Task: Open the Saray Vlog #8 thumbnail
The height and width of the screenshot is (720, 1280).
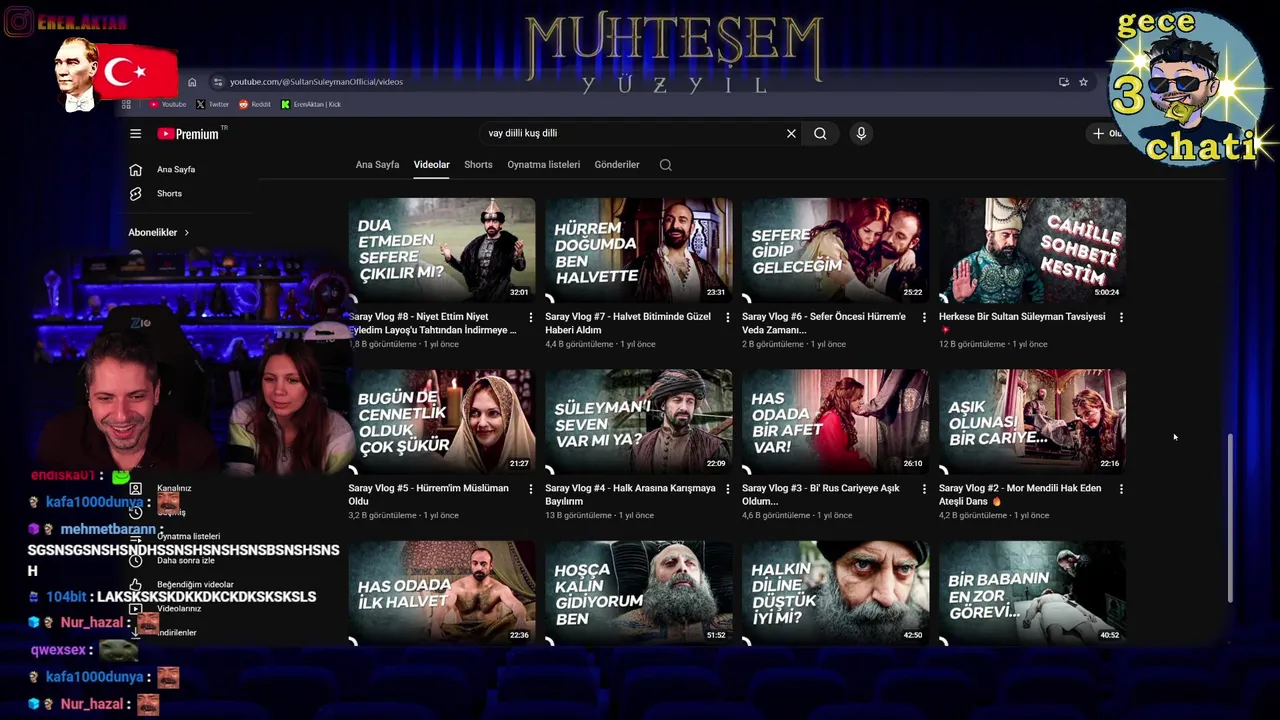Action: [442, 250]
